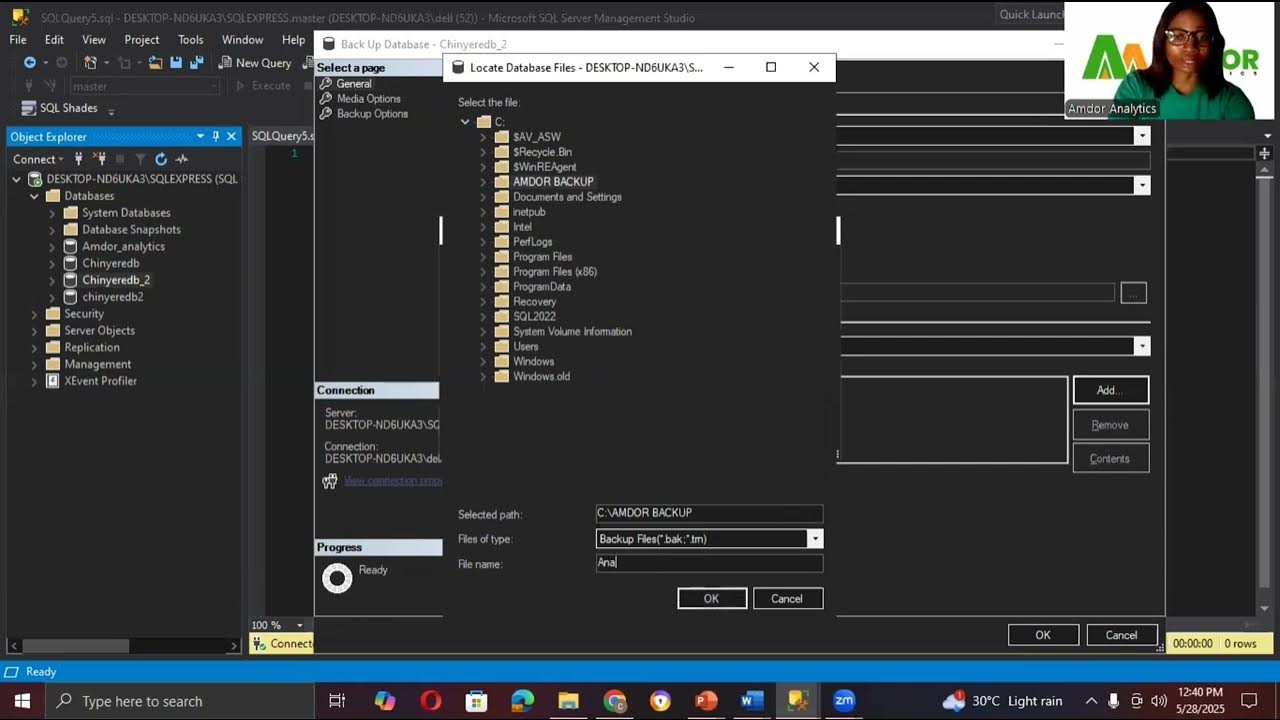Click the Open File folder icon
This screenshot has width=1280, height=720.
tap(156, 62)
